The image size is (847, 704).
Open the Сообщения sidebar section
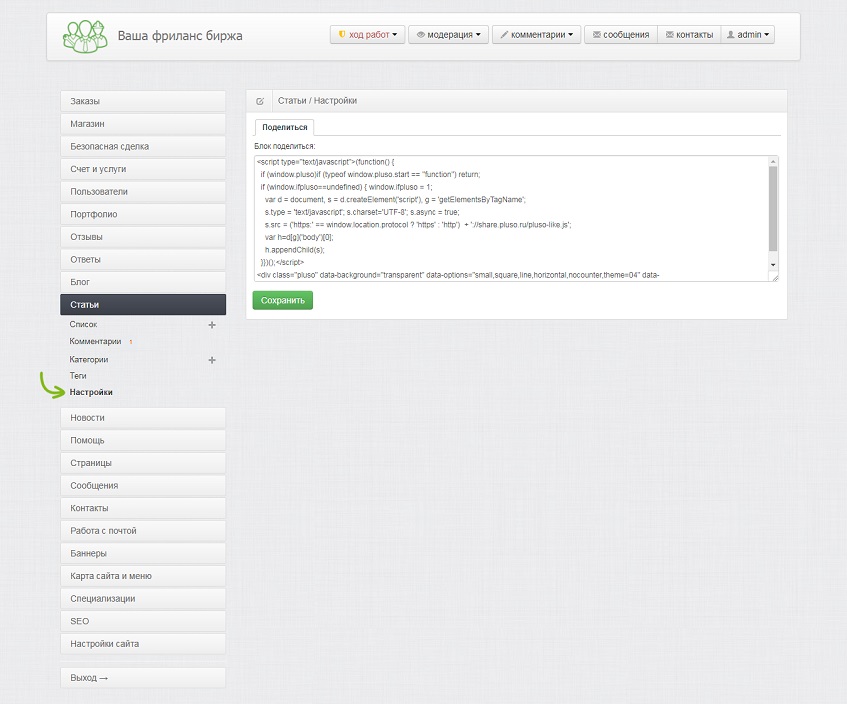143,486
